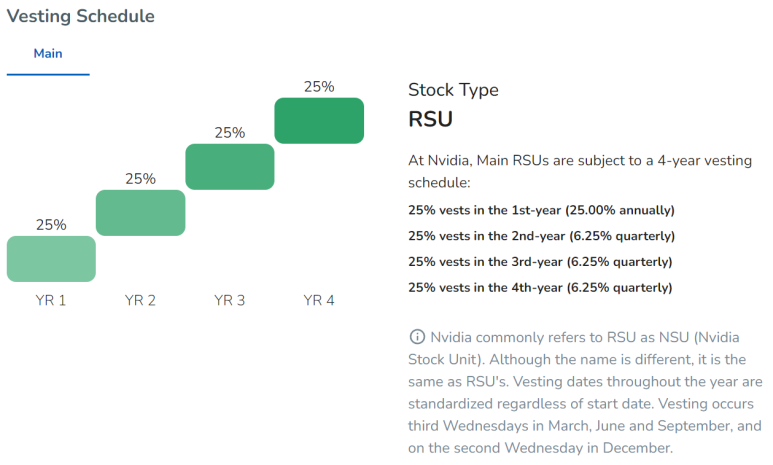Image resolution: width=773 pixels, height=465 pixels.
Task: Click the YR 2 axis label
Action: click(140, 300)
